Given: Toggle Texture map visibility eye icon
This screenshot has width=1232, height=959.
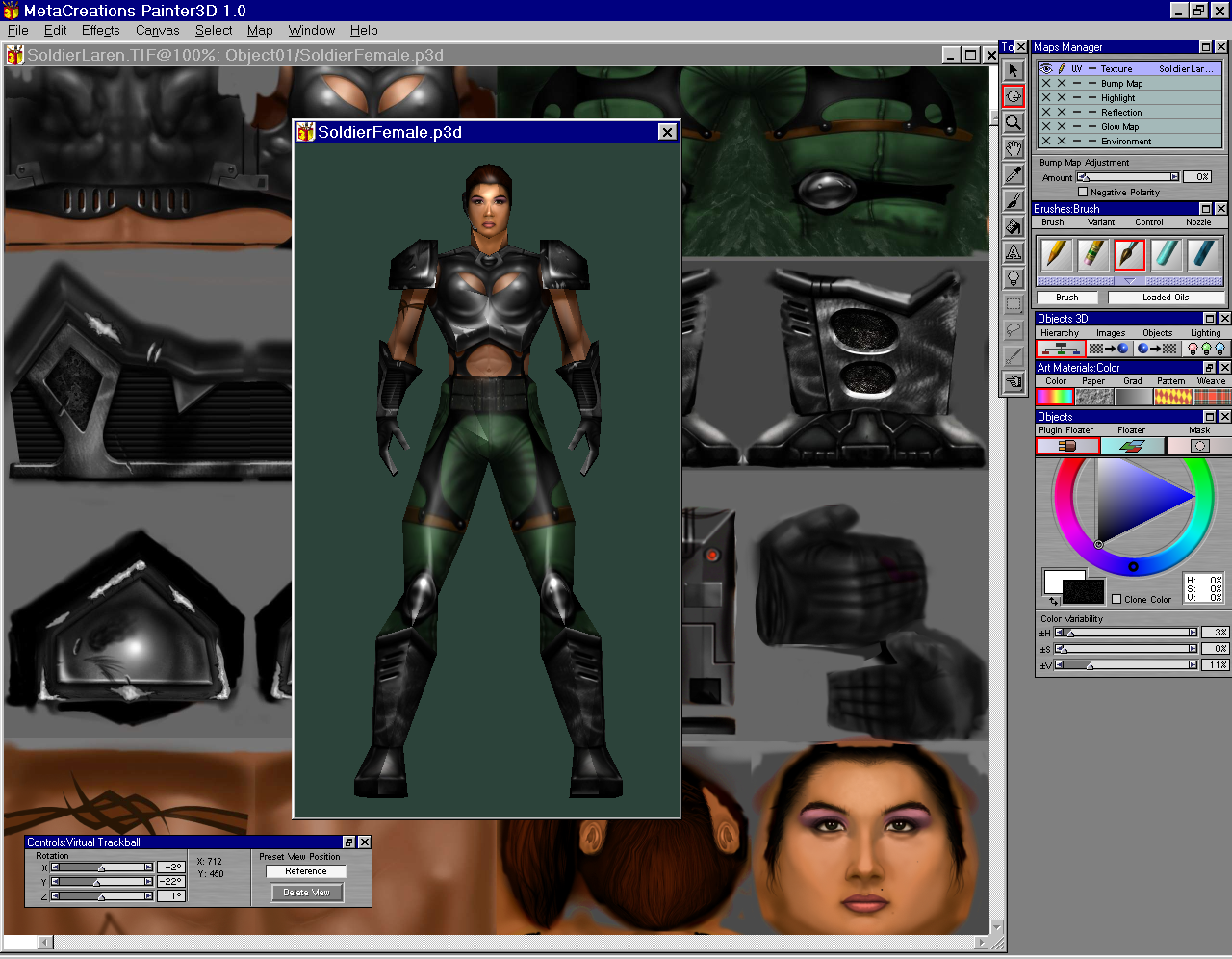Looking at the screenshot, I should click(x=1046, y=69).
